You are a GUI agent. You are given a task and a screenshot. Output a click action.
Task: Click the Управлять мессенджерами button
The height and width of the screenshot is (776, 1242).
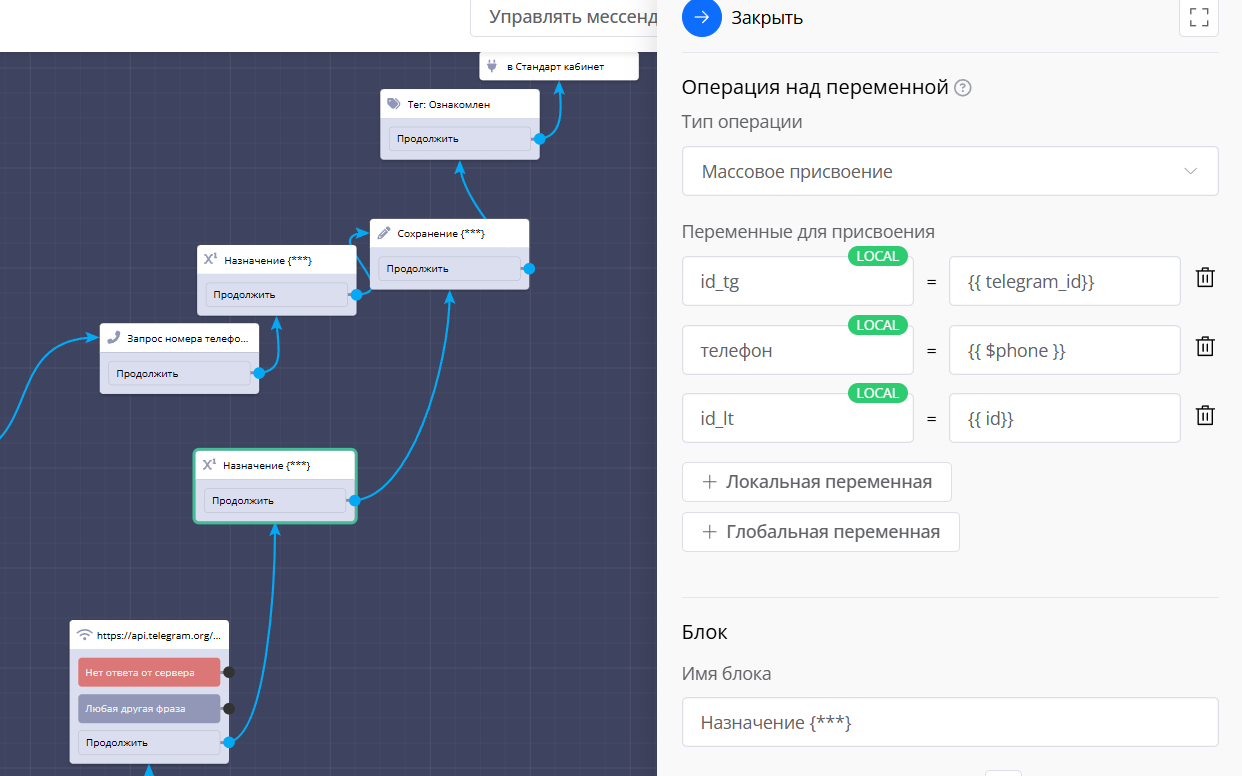[x=565, y=17]
